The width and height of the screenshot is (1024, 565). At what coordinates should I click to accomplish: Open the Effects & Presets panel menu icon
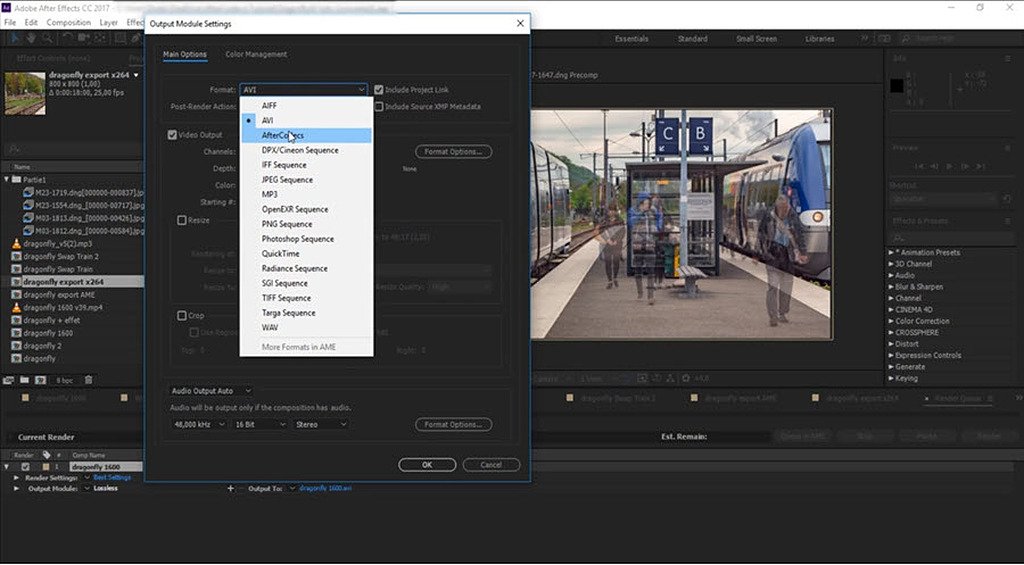(x=1009, y=221)
